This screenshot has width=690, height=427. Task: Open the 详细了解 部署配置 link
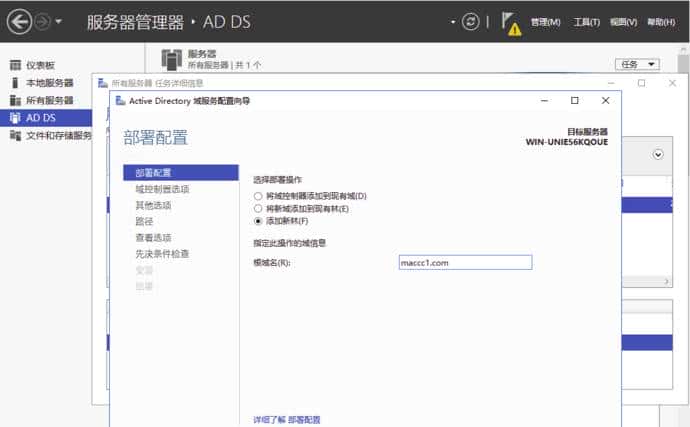tap(286, 420)
